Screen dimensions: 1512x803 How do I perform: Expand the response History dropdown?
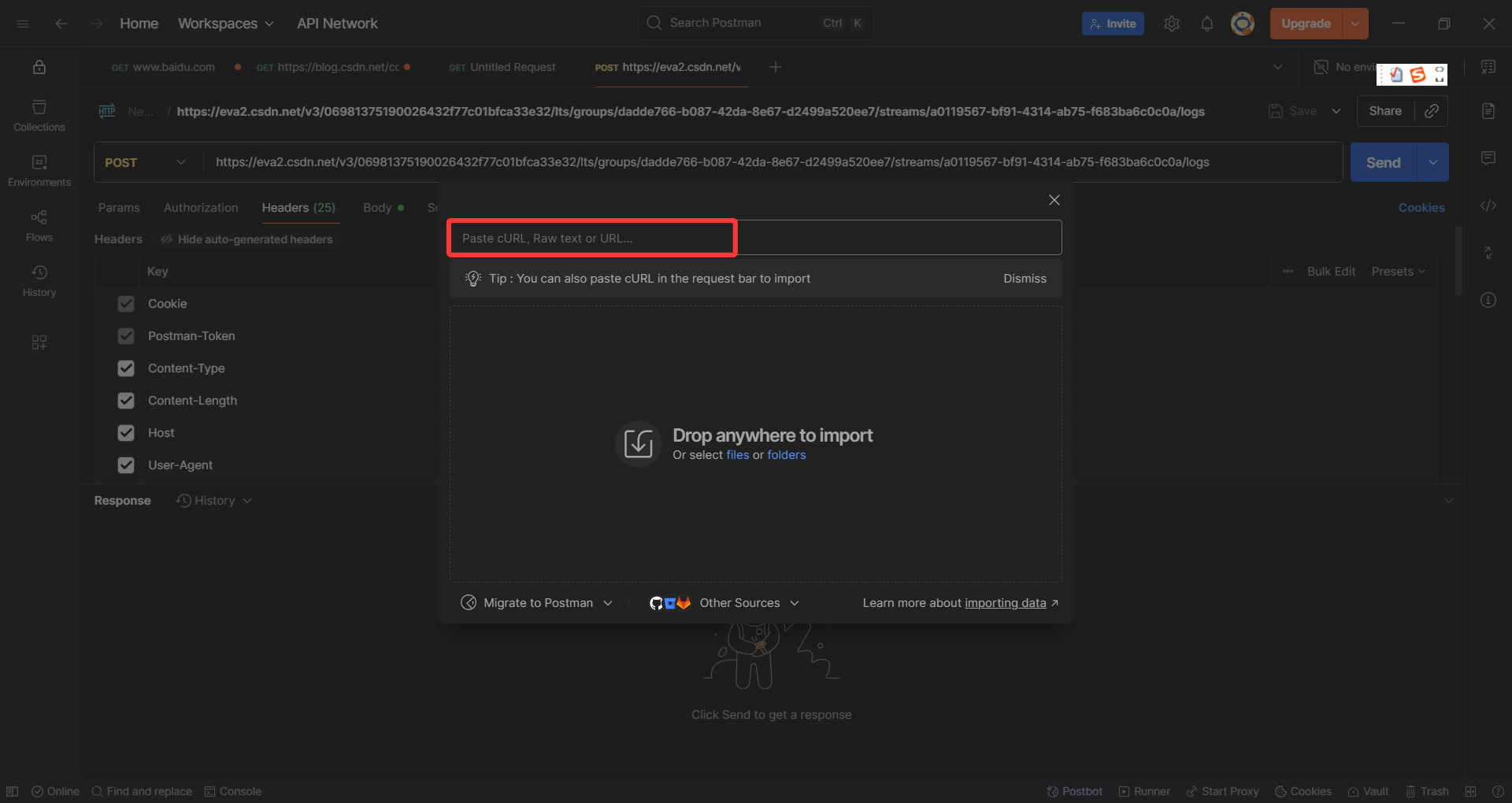pyautogui.click(x=213, y=501)
